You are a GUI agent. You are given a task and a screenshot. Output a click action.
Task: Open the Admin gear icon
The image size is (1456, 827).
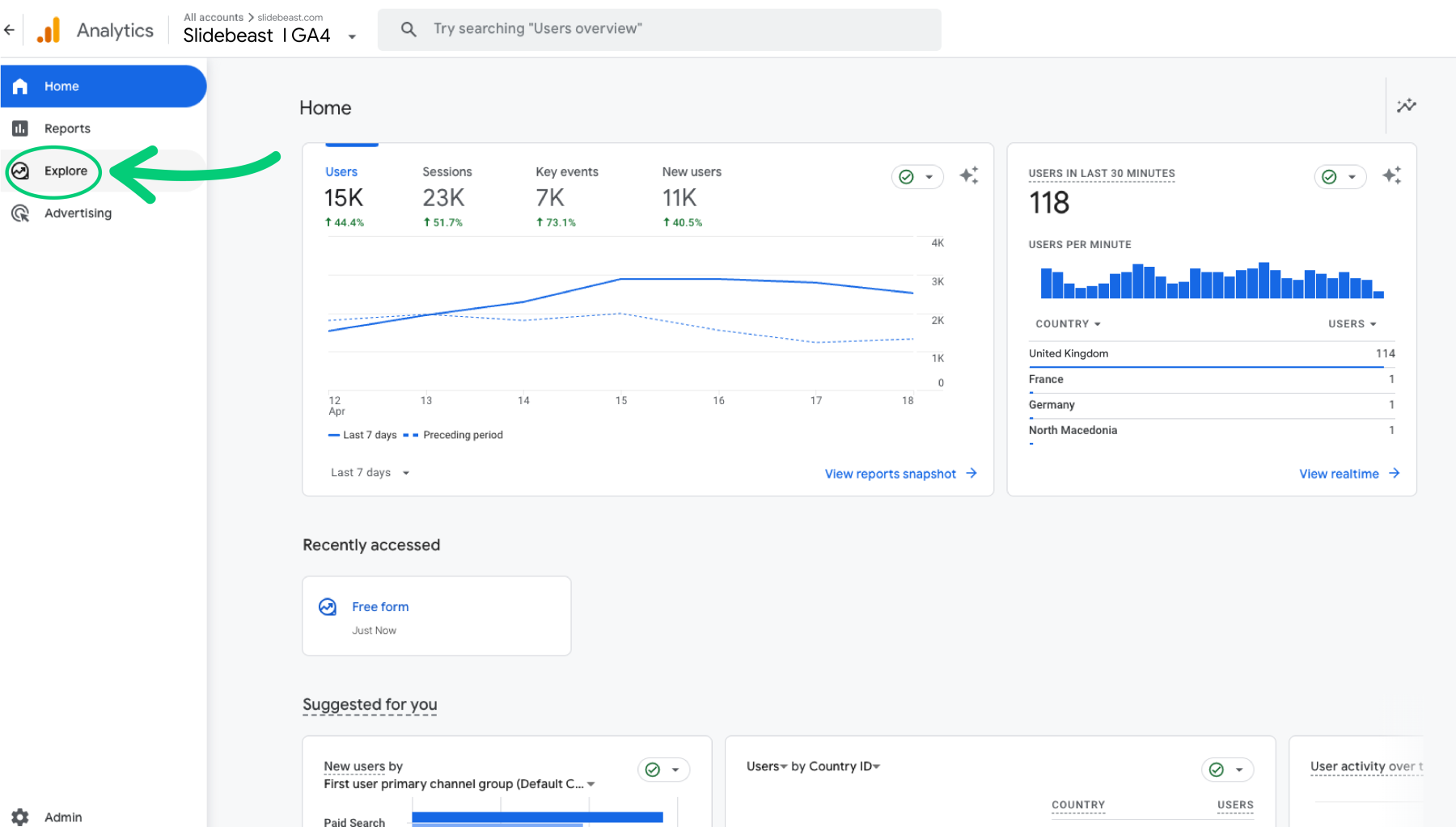point(20,816)
